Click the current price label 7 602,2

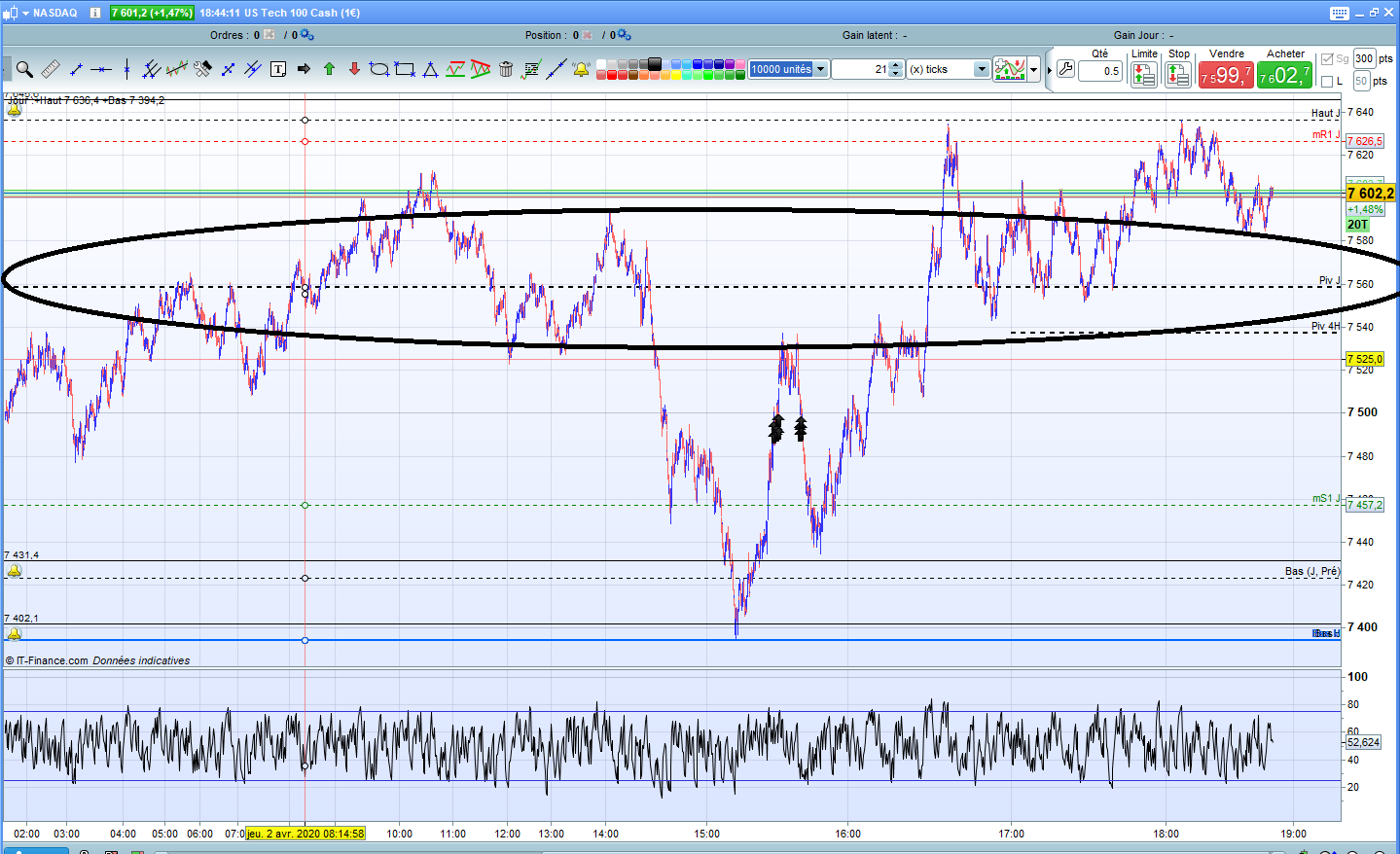click(x=1370, y=194)
